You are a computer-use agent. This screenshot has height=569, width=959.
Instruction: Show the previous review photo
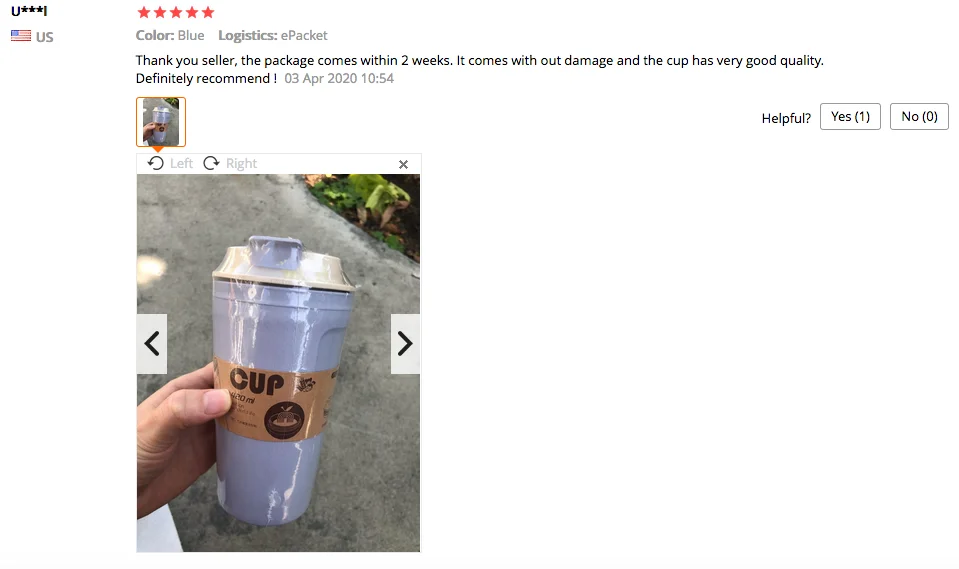point(152,343)
